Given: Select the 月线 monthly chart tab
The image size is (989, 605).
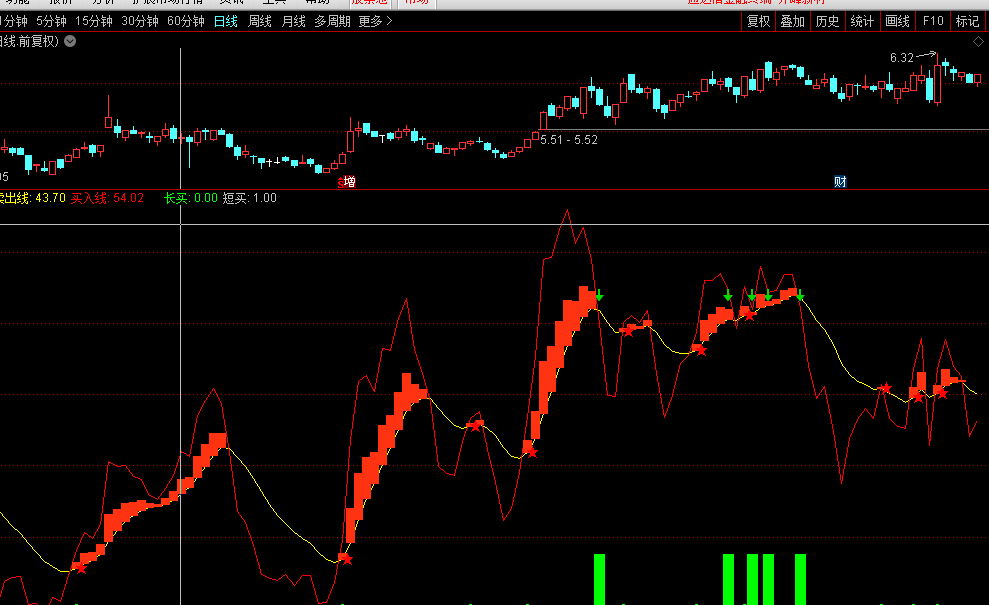Looking at the screenshot, I should pyautogui.click(x=293, y=21).
